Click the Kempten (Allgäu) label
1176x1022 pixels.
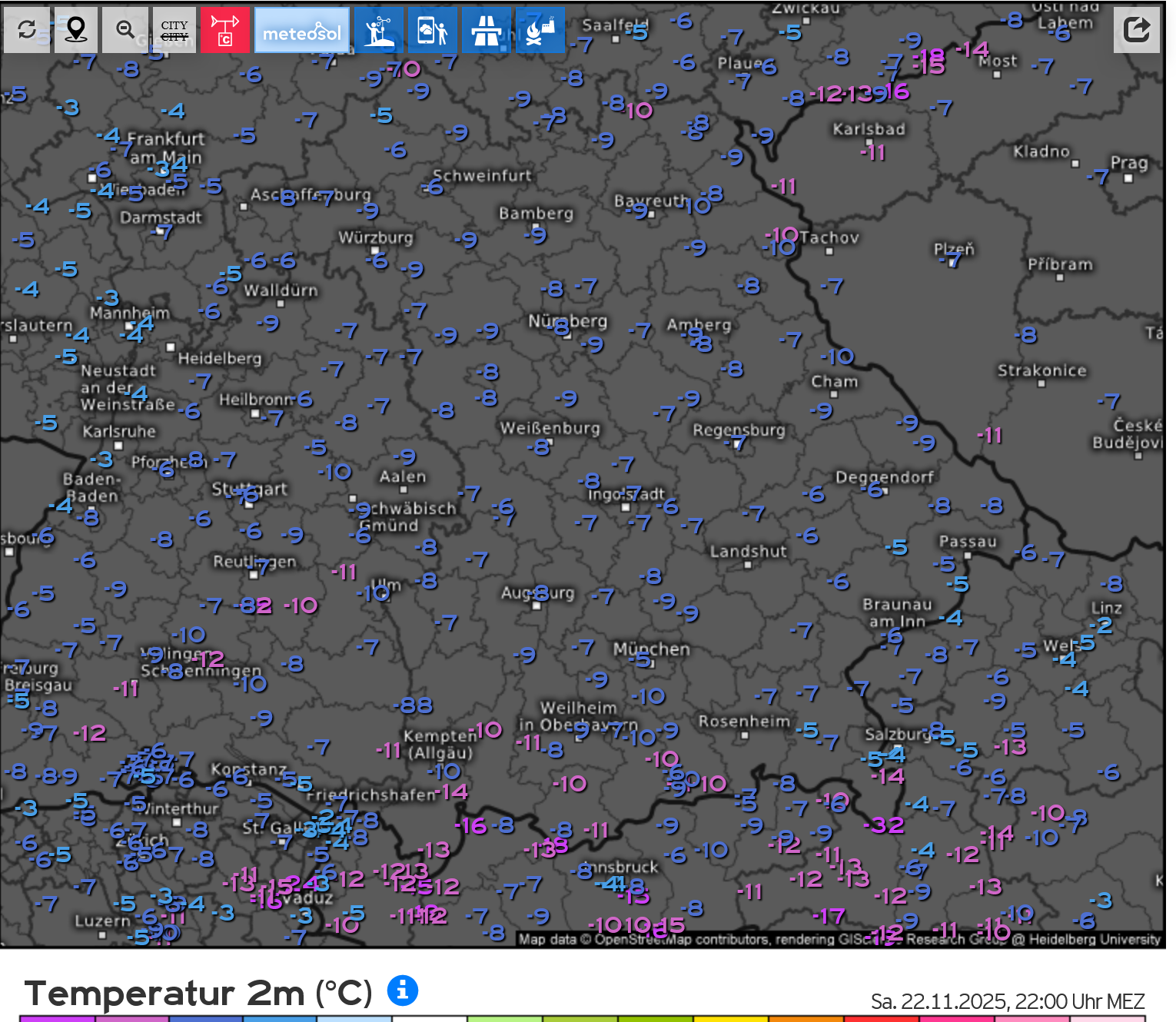(440, 744)
